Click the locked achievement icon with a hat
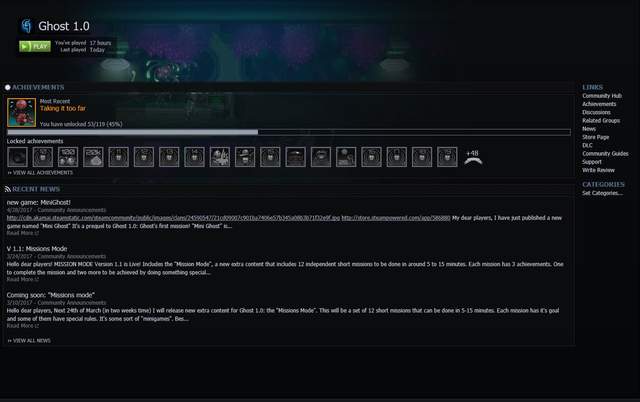640x402 pixels. [x=245, y=157]
